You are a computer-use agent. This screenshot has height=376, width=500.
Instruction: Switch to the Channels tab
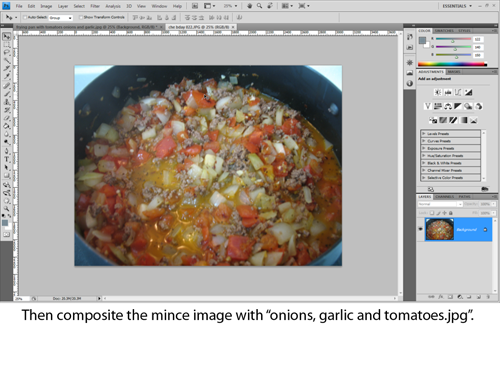(x=445, y=197)
